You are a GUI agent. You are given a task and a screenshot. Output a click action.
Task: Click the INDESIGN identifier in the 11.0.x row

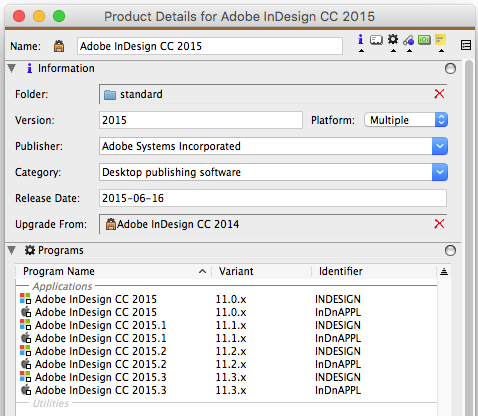[338, 299]
